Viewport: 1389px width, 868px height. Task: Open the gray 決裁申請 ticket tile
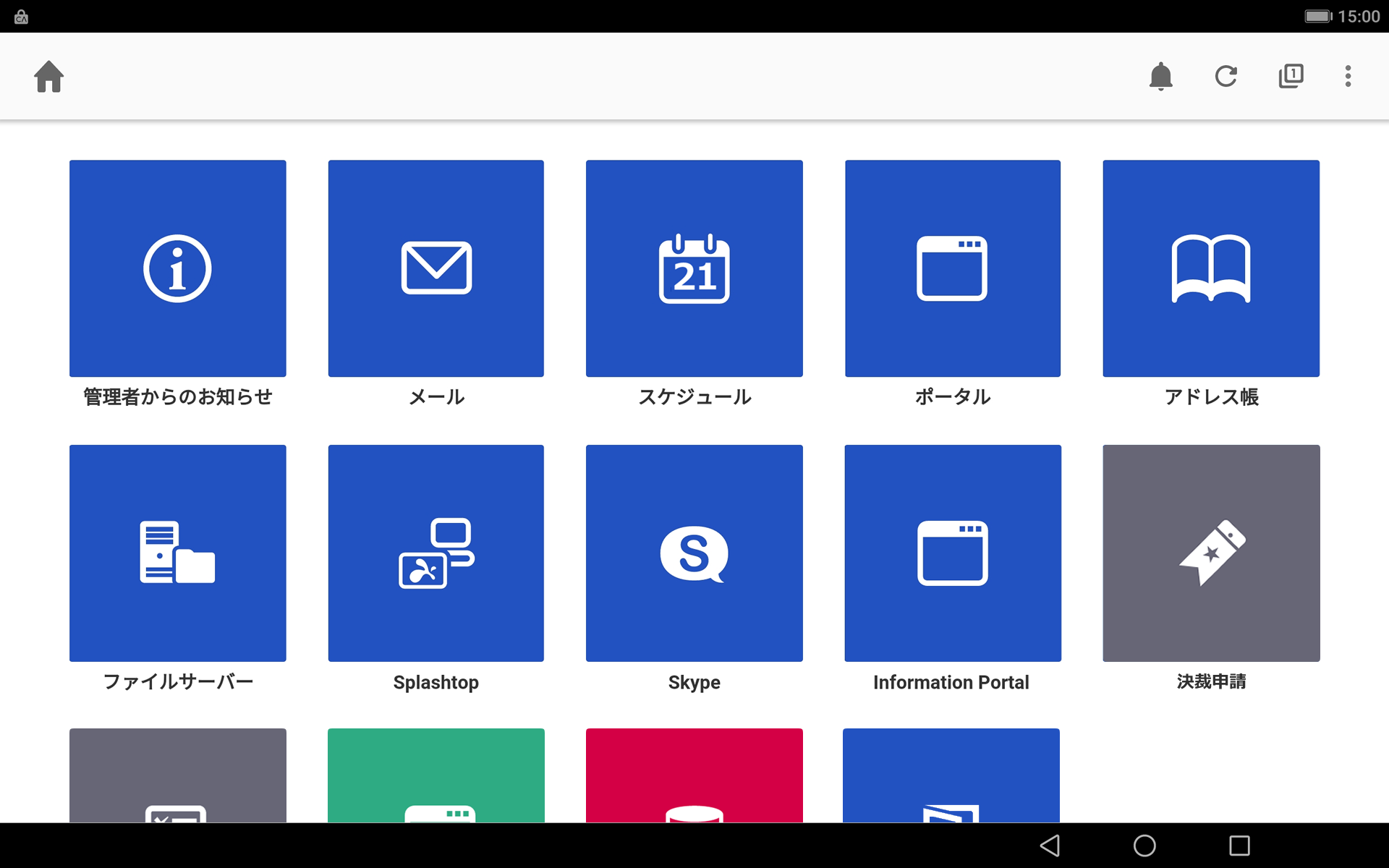1211,553
